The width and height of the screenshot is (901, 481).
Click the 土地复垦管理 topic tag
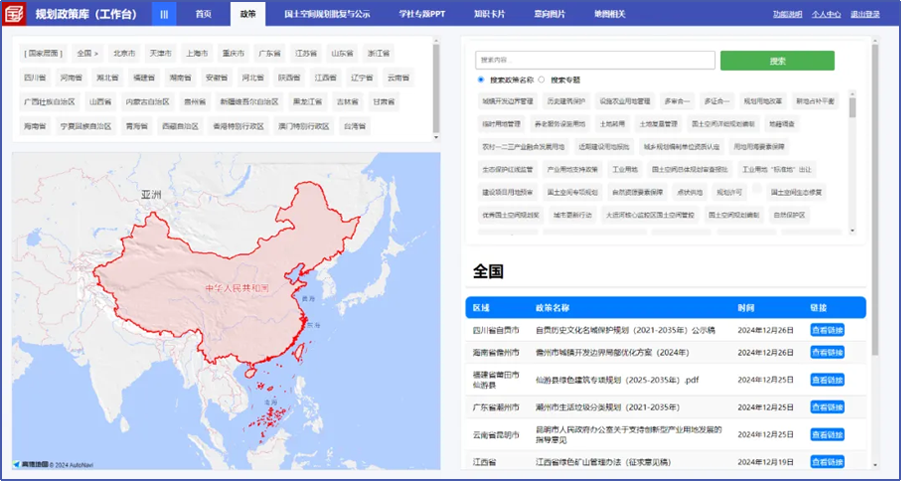coord(659,124)
